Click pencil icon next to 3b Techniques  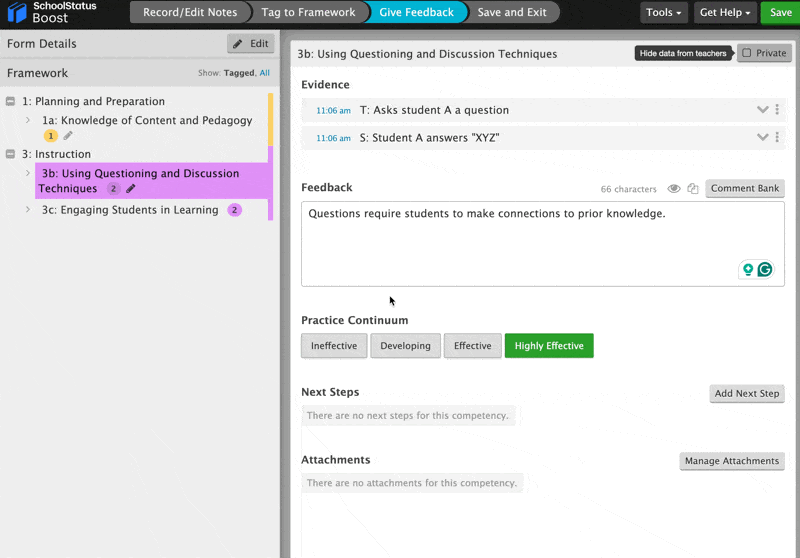131,189
